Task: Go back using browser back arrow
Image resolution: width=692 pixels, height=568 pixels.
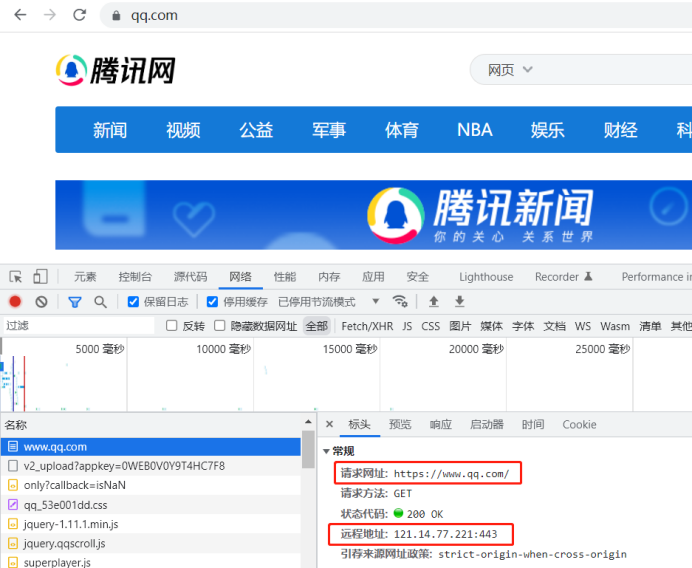Action: tap(20, 15)
